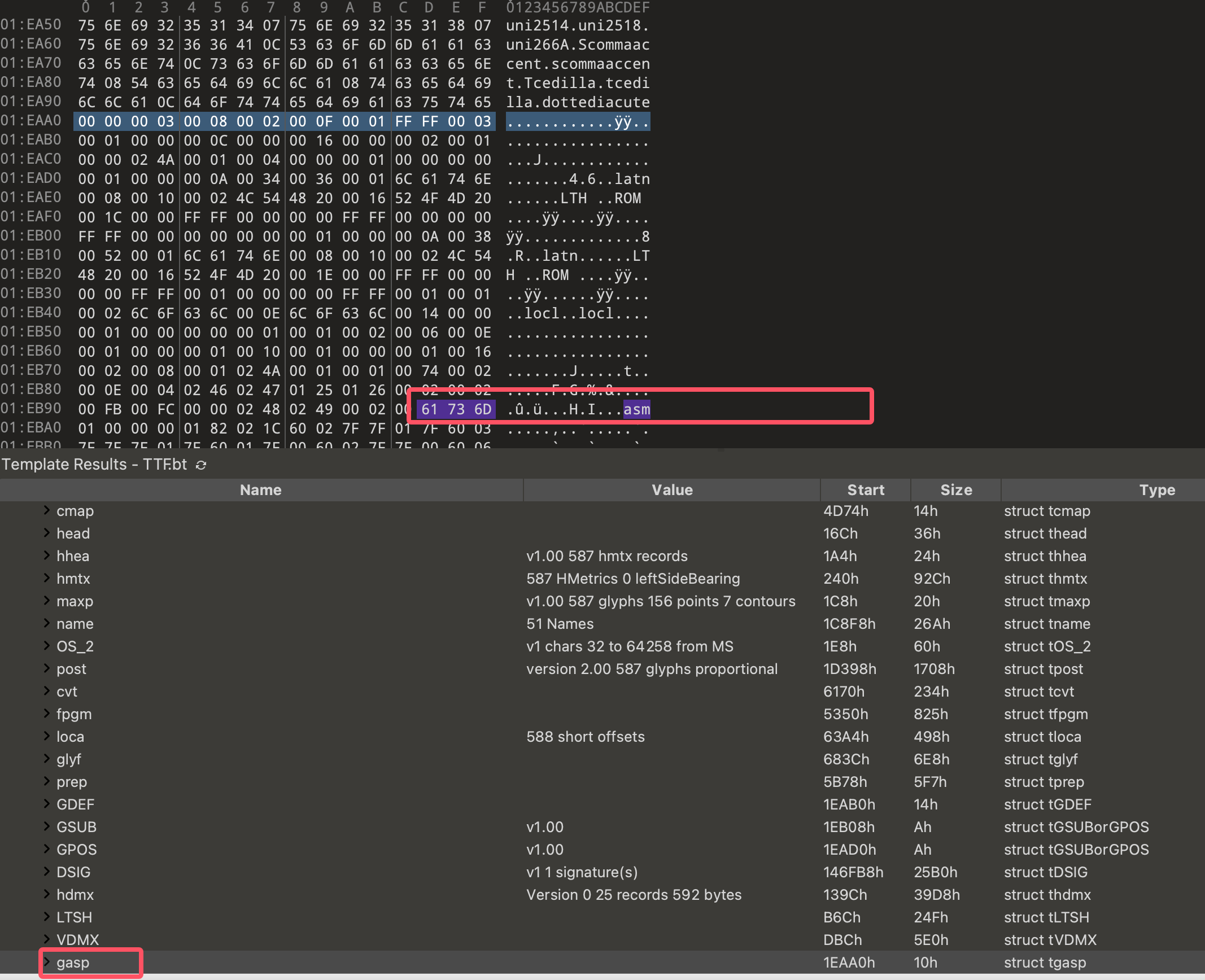Click the Type column header
Image resolution: width=1205 pixels, height=980 pixels.
point(1156,490)
